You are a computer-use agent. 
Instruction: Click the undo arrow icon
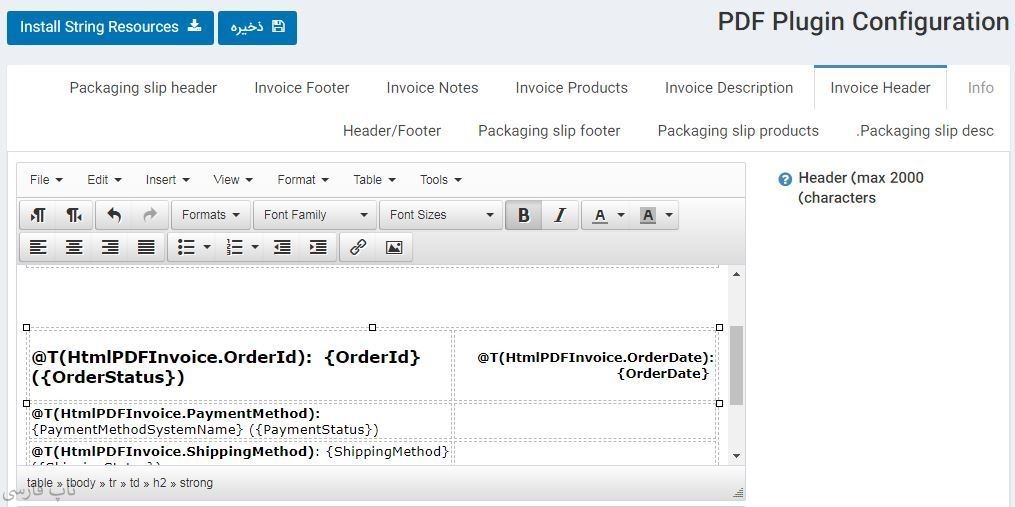(x=114, y=215)
